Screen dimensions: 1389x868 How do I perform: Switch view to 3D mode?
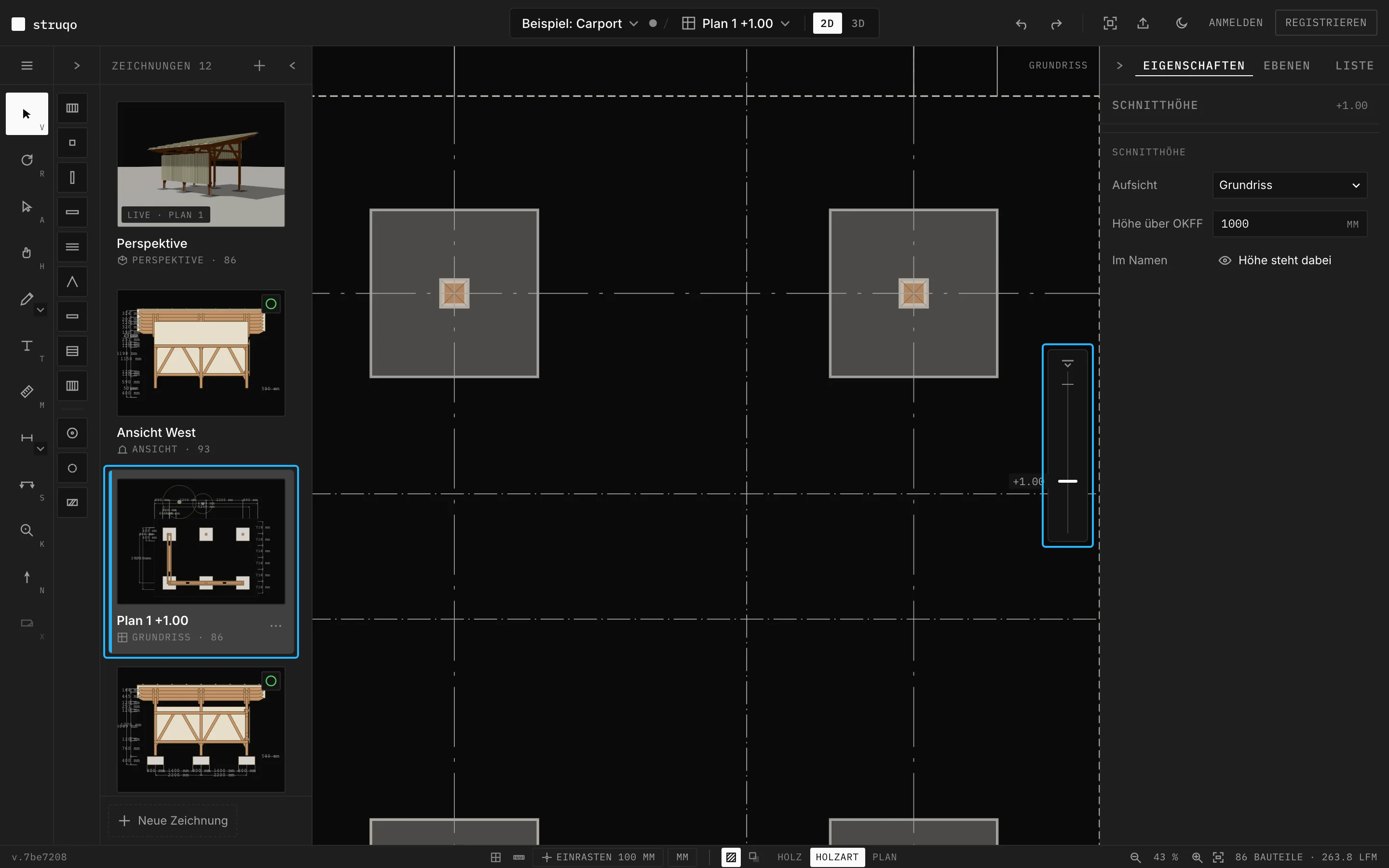coord(858,24)
